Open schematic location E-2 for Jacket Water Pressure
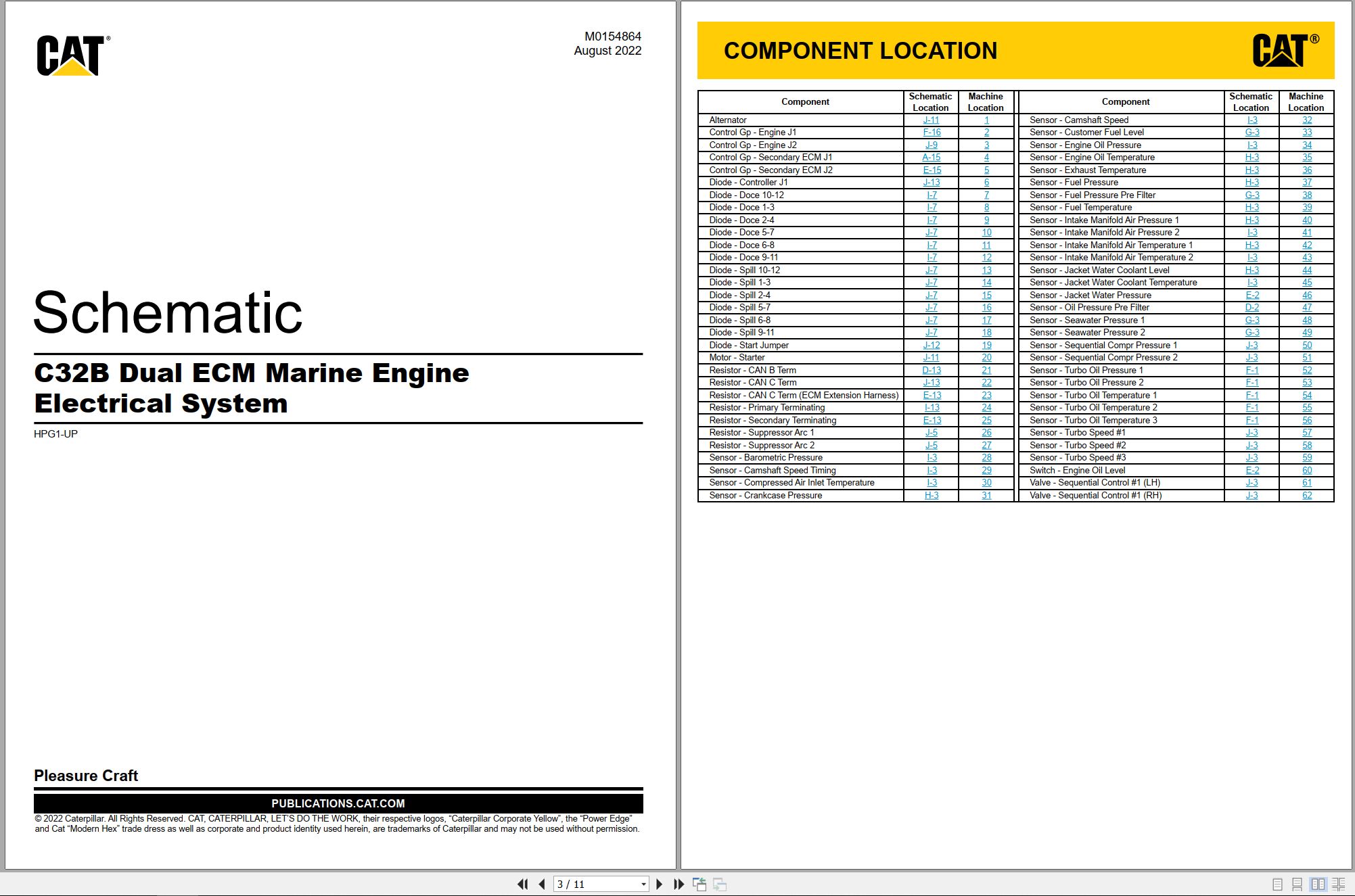 1252,296
